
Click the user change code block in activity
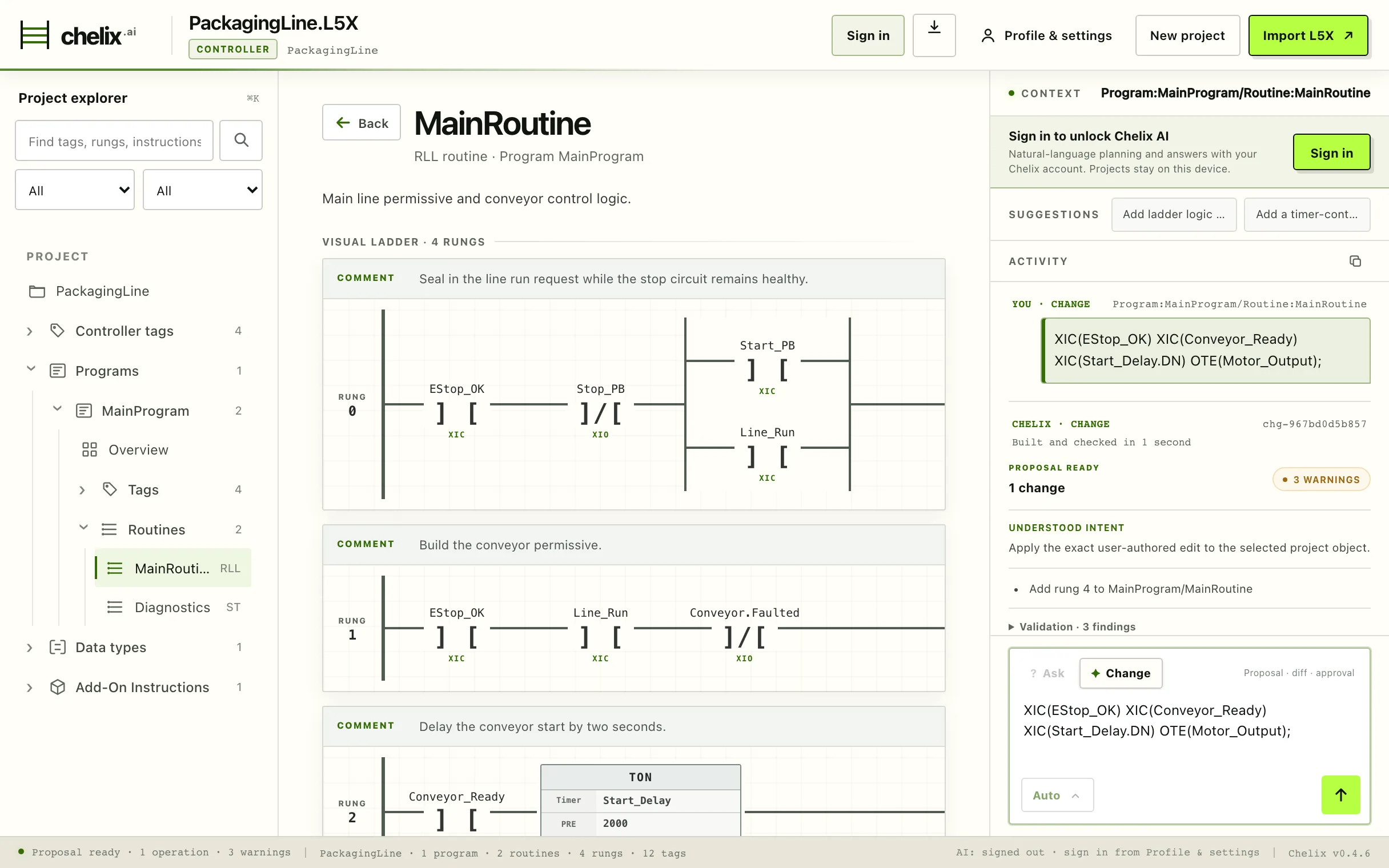1205,350
